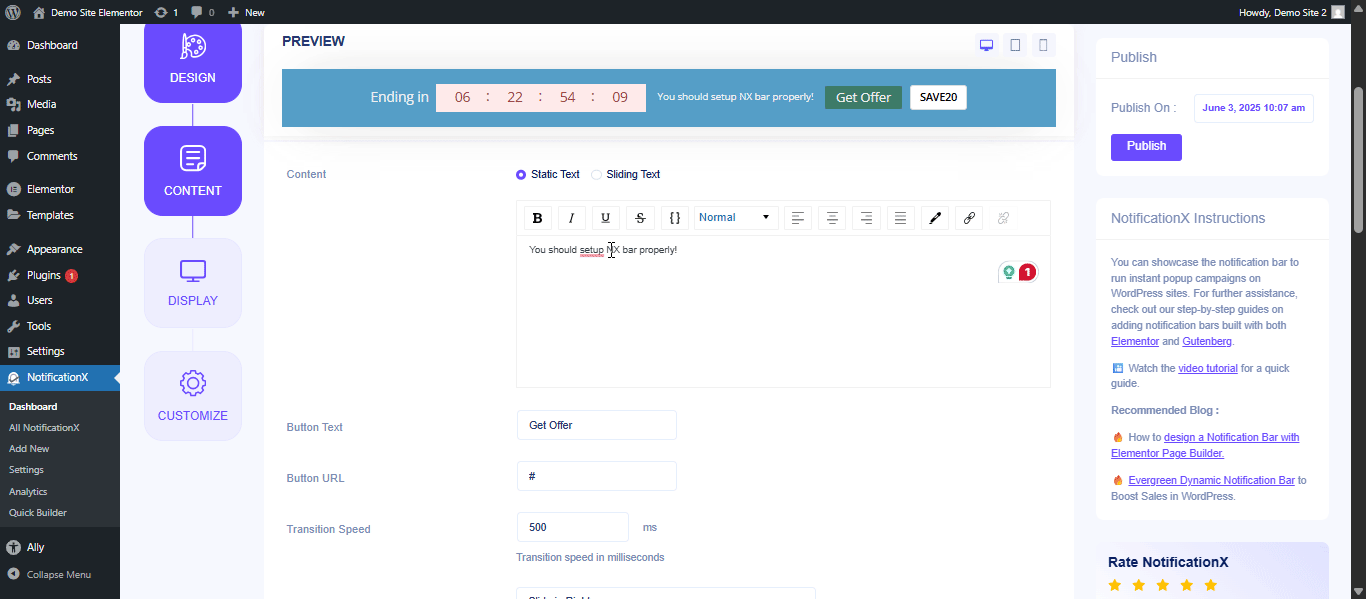Screen dimensions: 1366x599
Task: Justify text in editor
Action: point(901,218)
